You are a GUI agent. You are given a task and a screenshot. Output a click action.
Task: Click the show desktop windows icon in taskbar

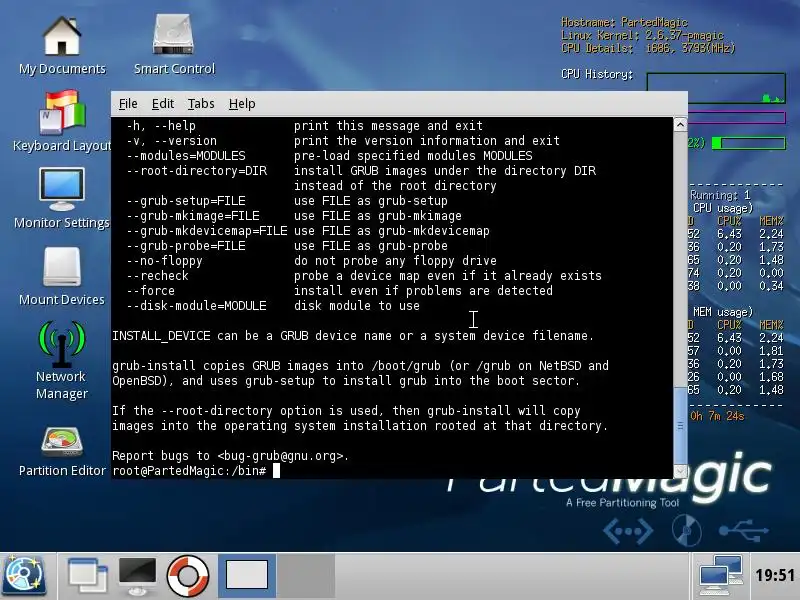pos(87,576)
